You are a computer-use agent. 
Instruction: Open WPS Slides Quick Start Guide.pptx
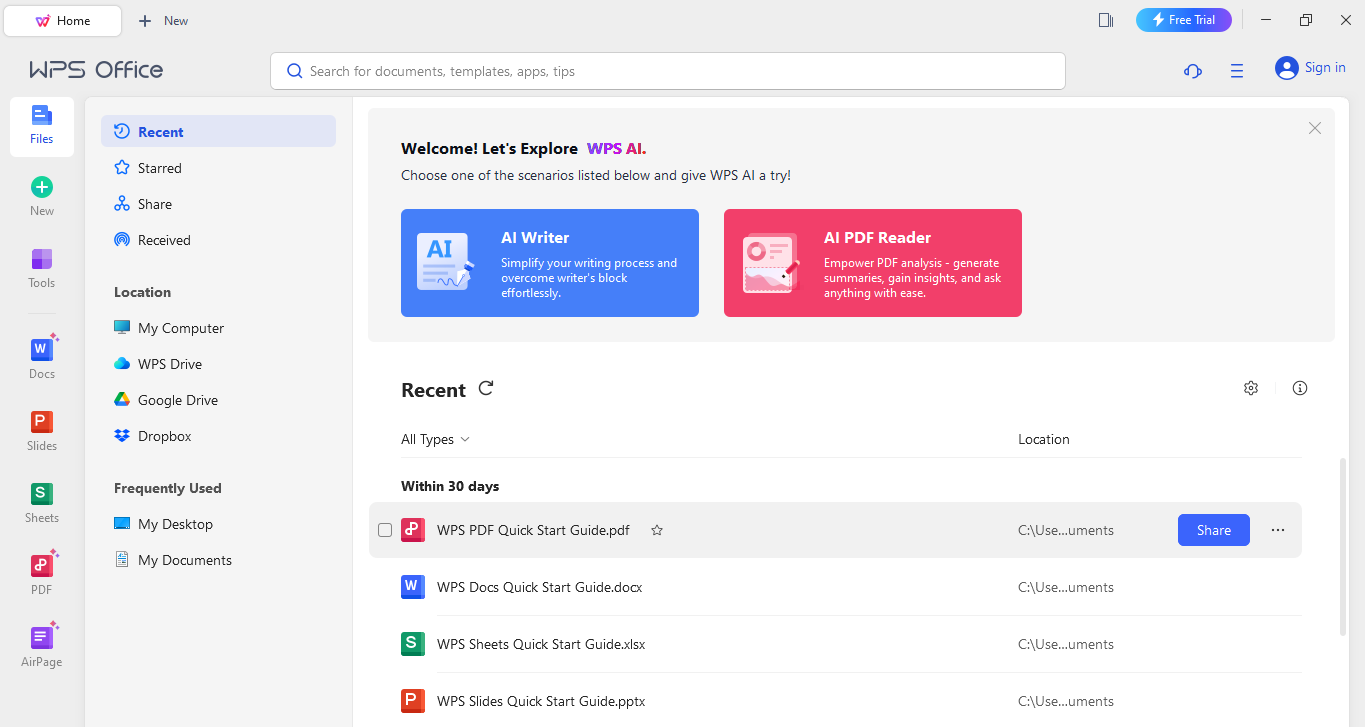[x=541, y=701]
